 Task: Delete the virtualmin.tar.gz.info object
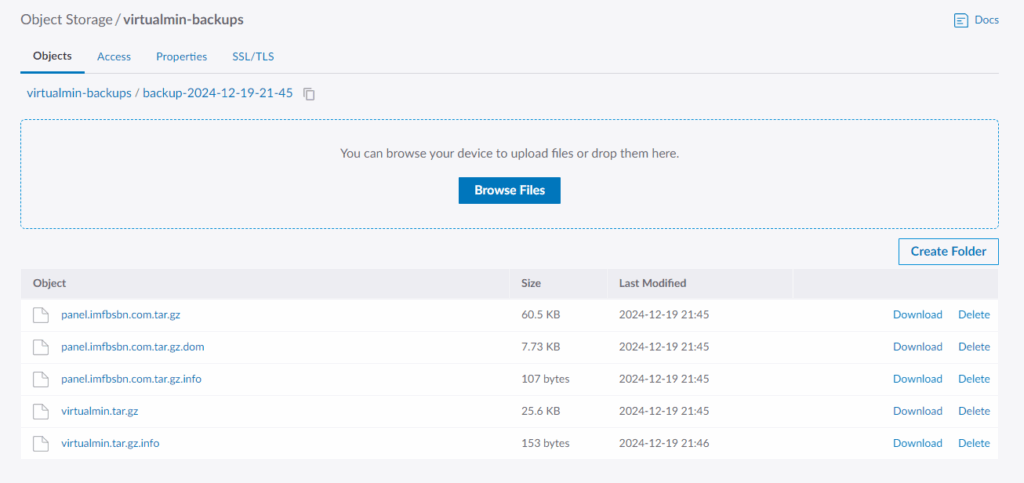point(973,443)
